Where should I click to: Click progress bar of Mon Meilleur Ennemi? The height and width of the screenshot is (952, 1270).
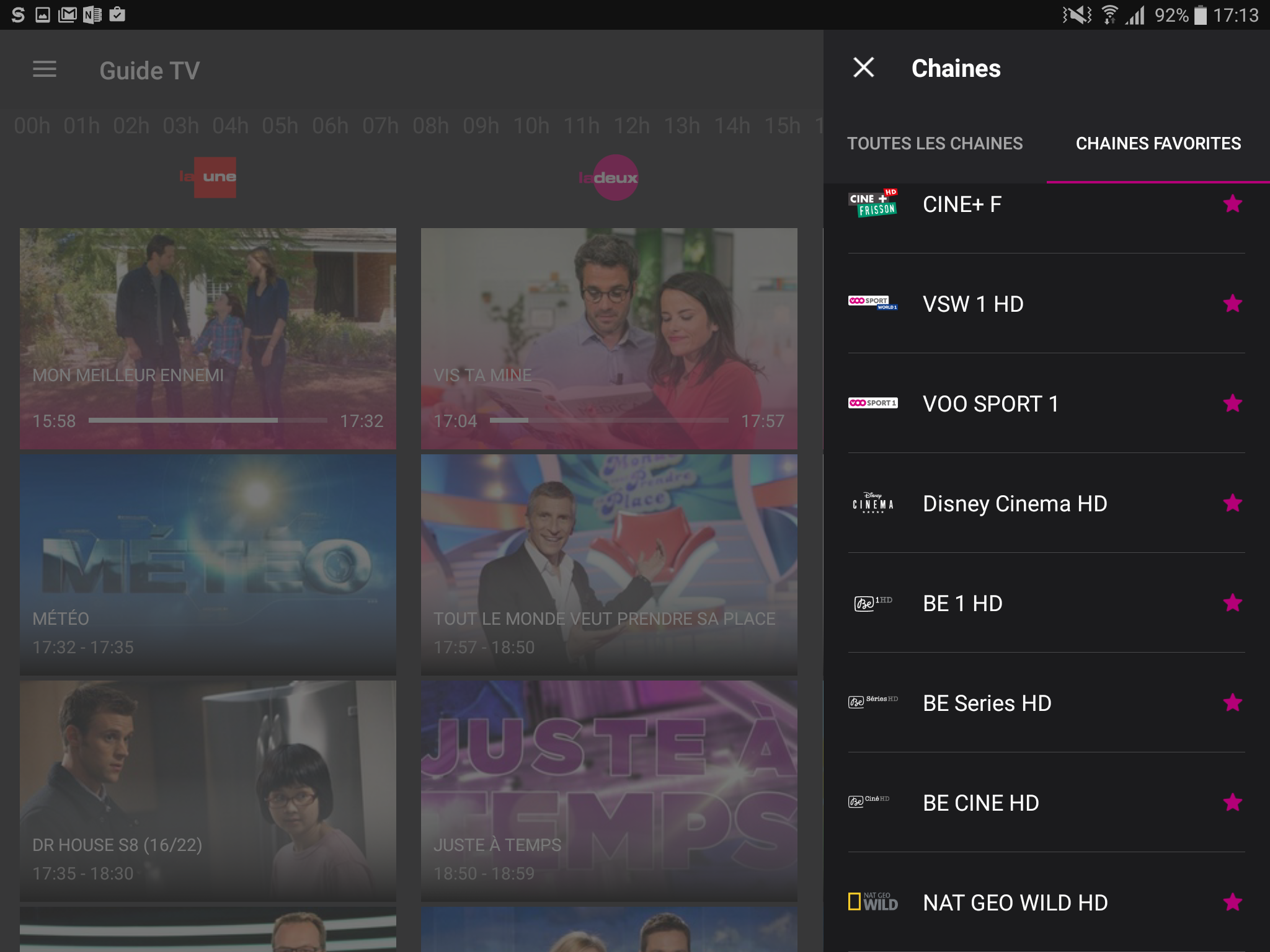[x=208, y=420]
